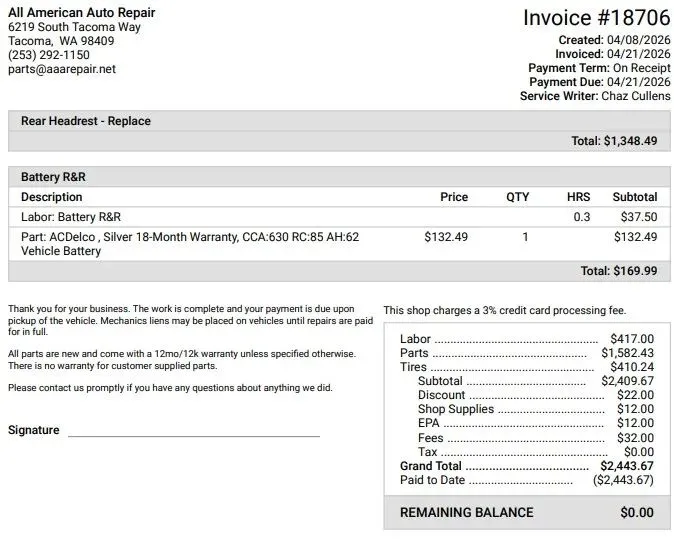Click the address 6219 South Tacoma Way
Viewport: 674px width, 539px height.
[x=74, y=27]
